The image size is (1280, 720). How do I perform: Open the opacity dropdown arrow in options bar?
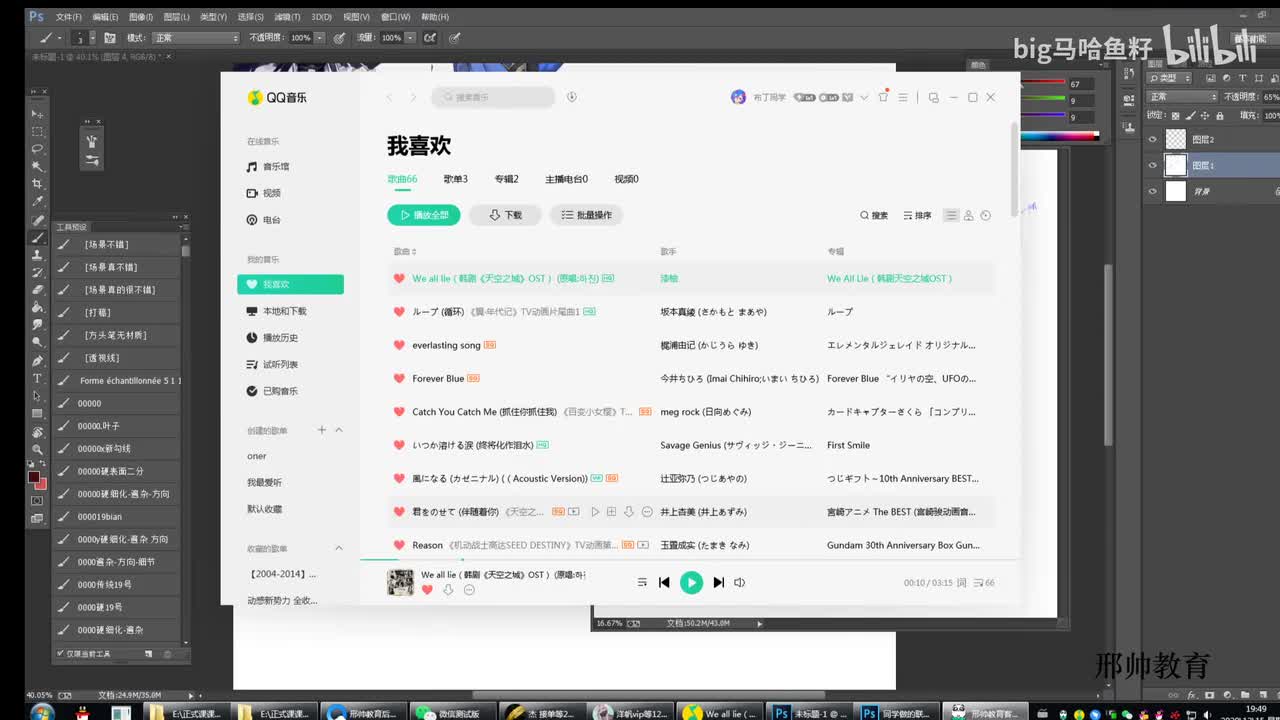click(320, 37)
